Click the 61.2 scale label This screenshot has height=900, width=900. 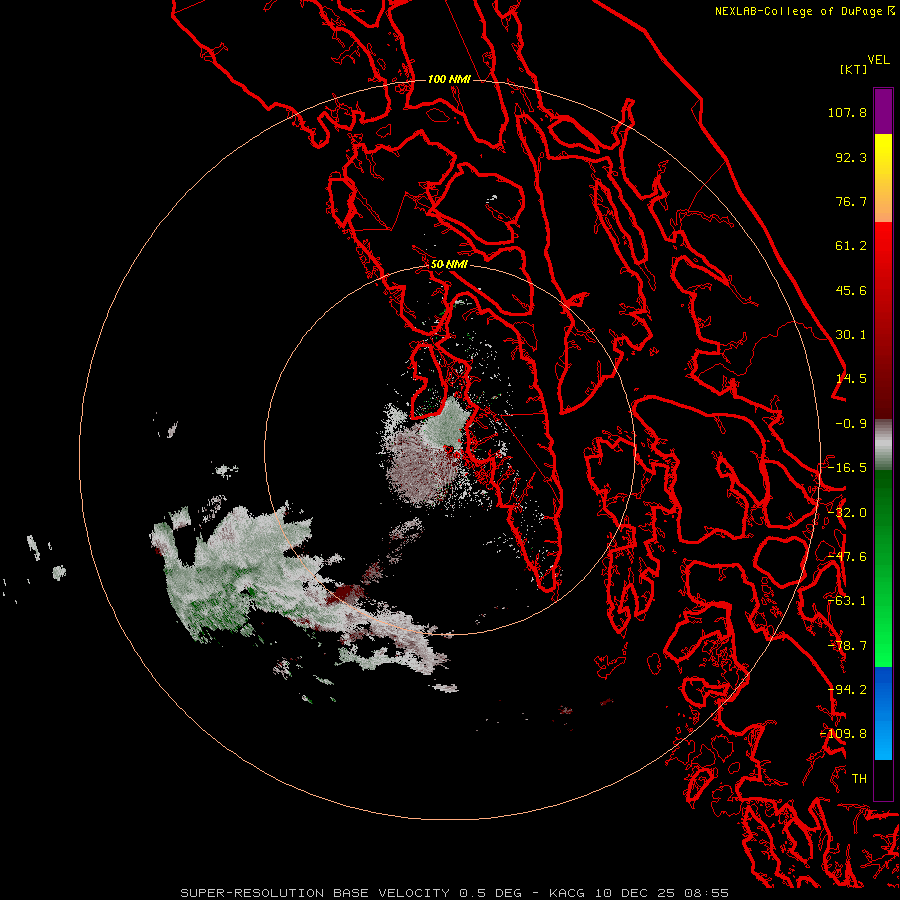tap(851, 246)
